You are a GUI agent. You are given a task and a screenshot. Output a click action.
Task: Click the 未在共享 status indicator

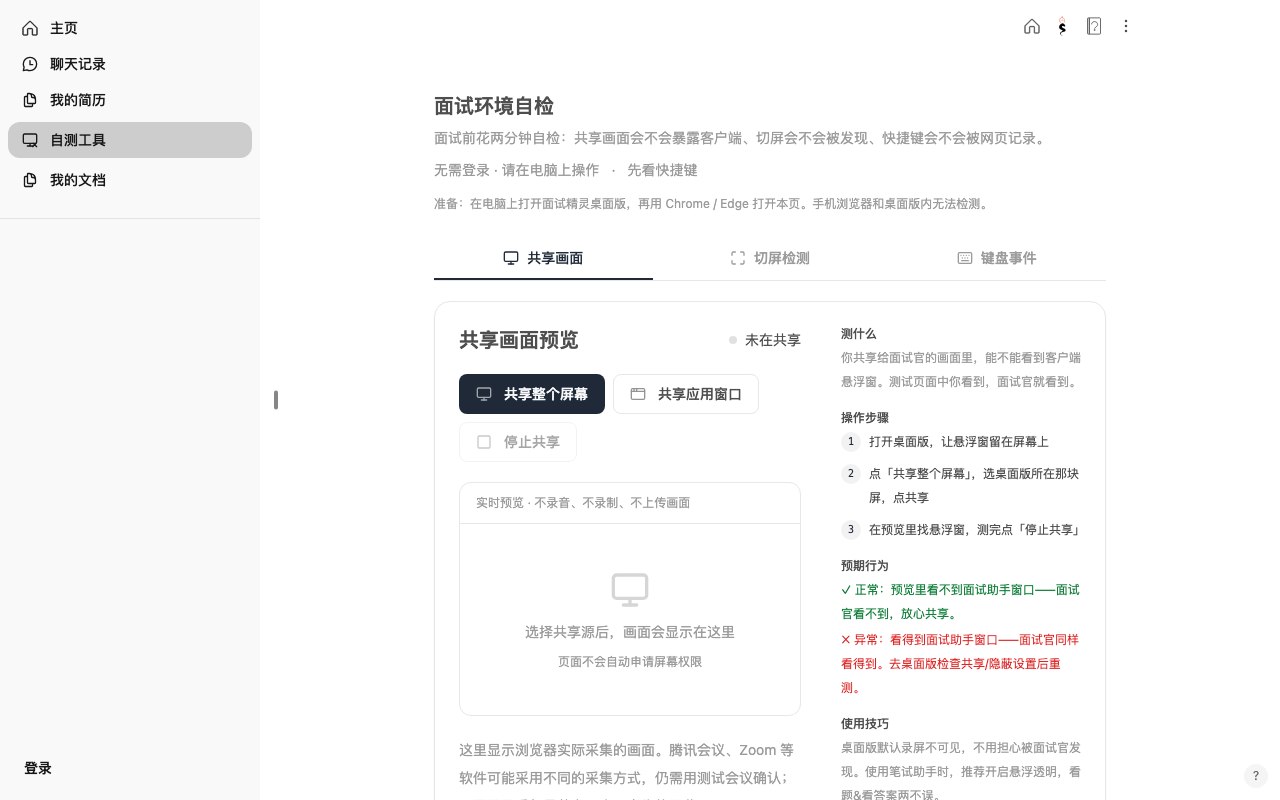click(765, 340)
